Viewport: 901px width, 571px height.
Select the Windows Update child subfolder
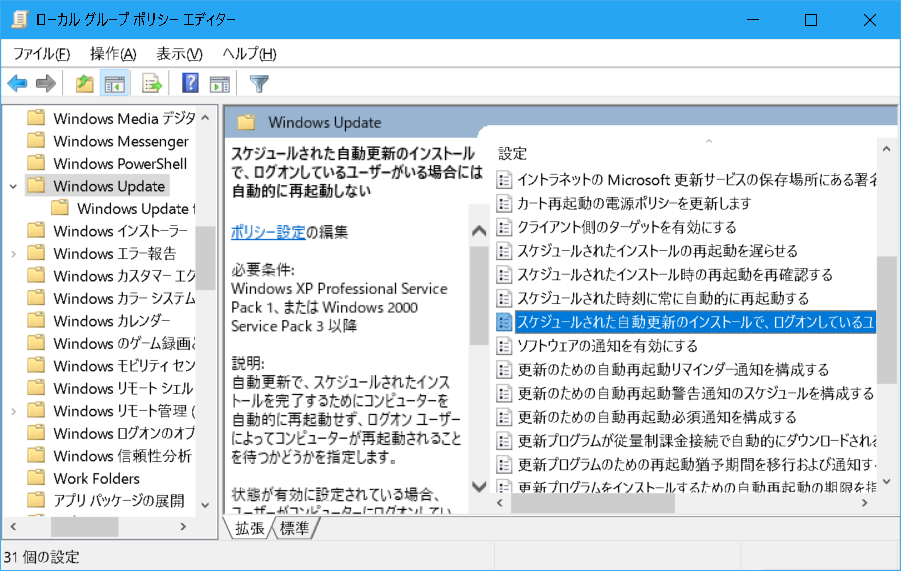pos(136,209)
